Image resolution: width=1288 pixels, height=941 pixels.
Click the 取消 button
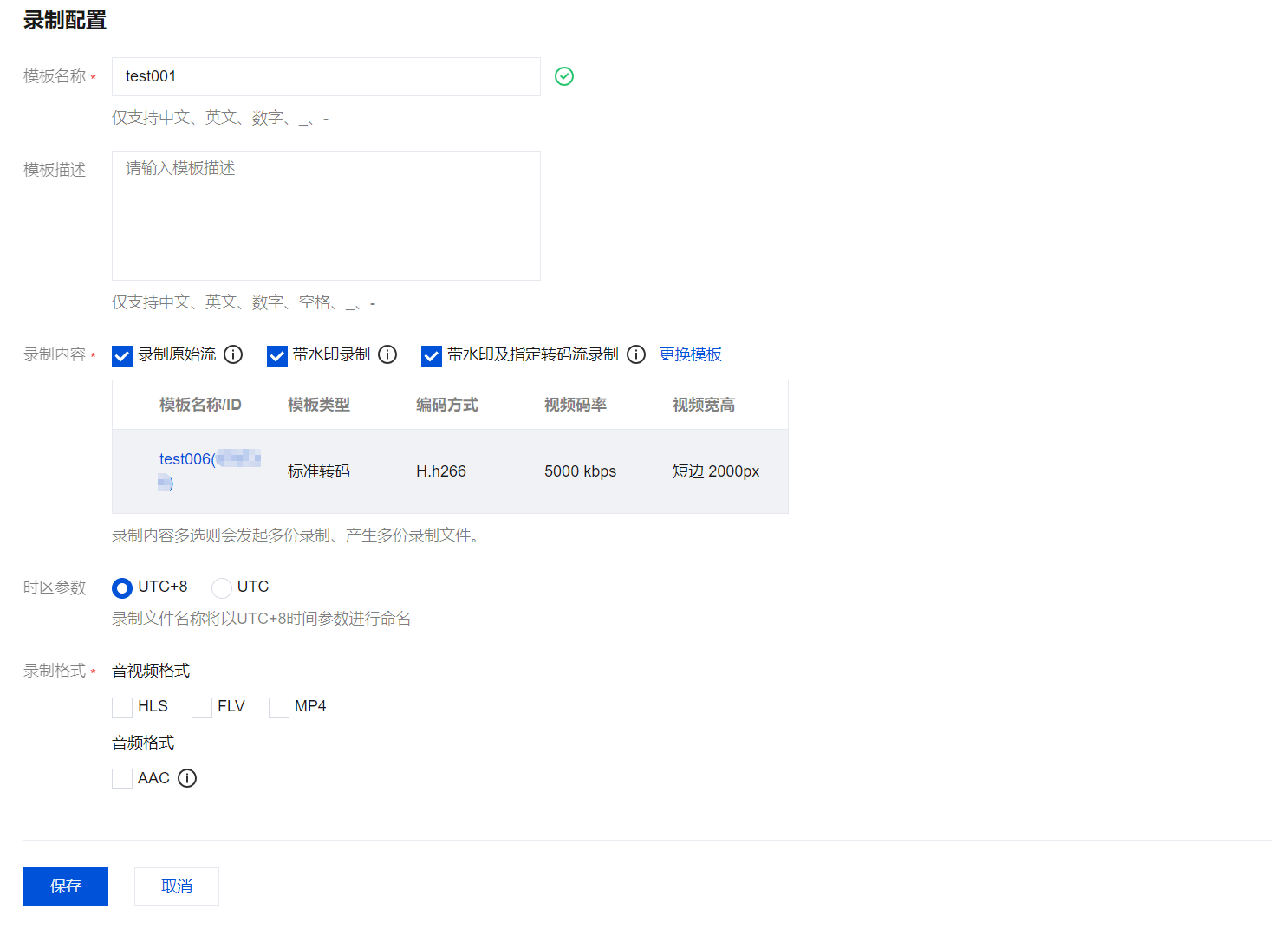(177, 886)
